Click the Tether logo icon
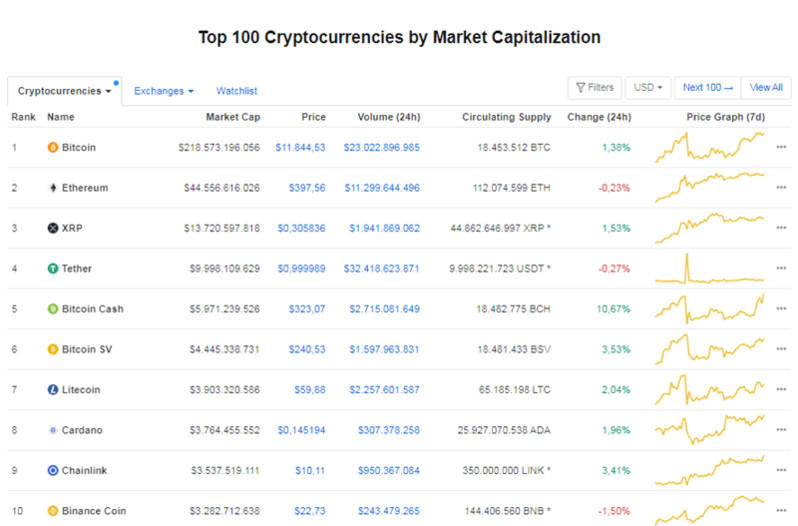The image size is (798, 526). [x=53, y=269]
